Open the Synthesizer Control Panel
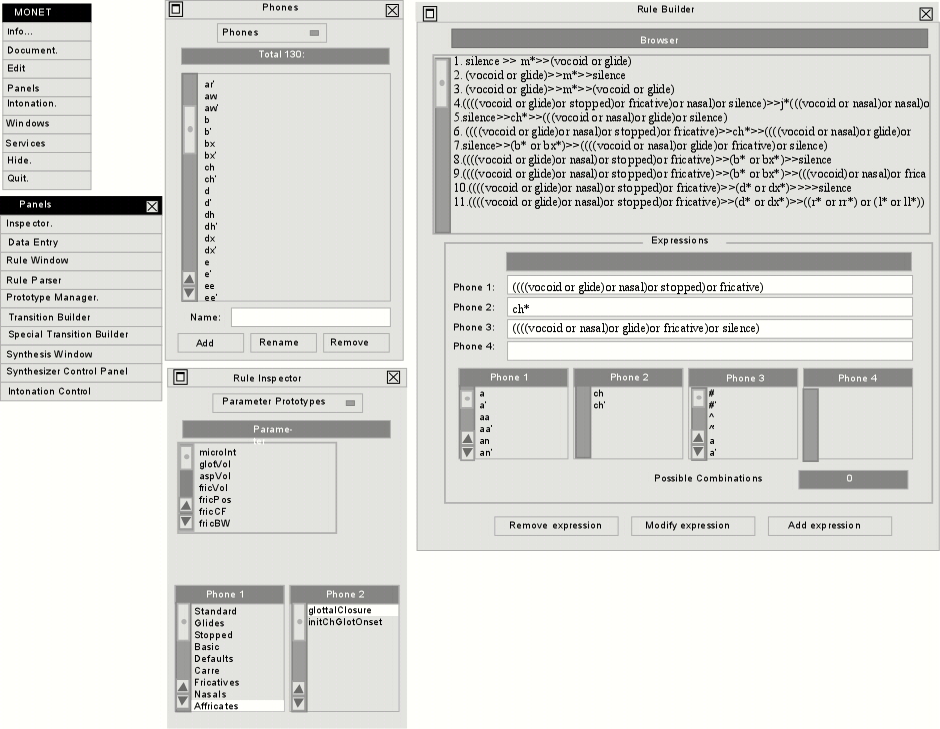Viewport: 940px width, 729px height. 81,372
